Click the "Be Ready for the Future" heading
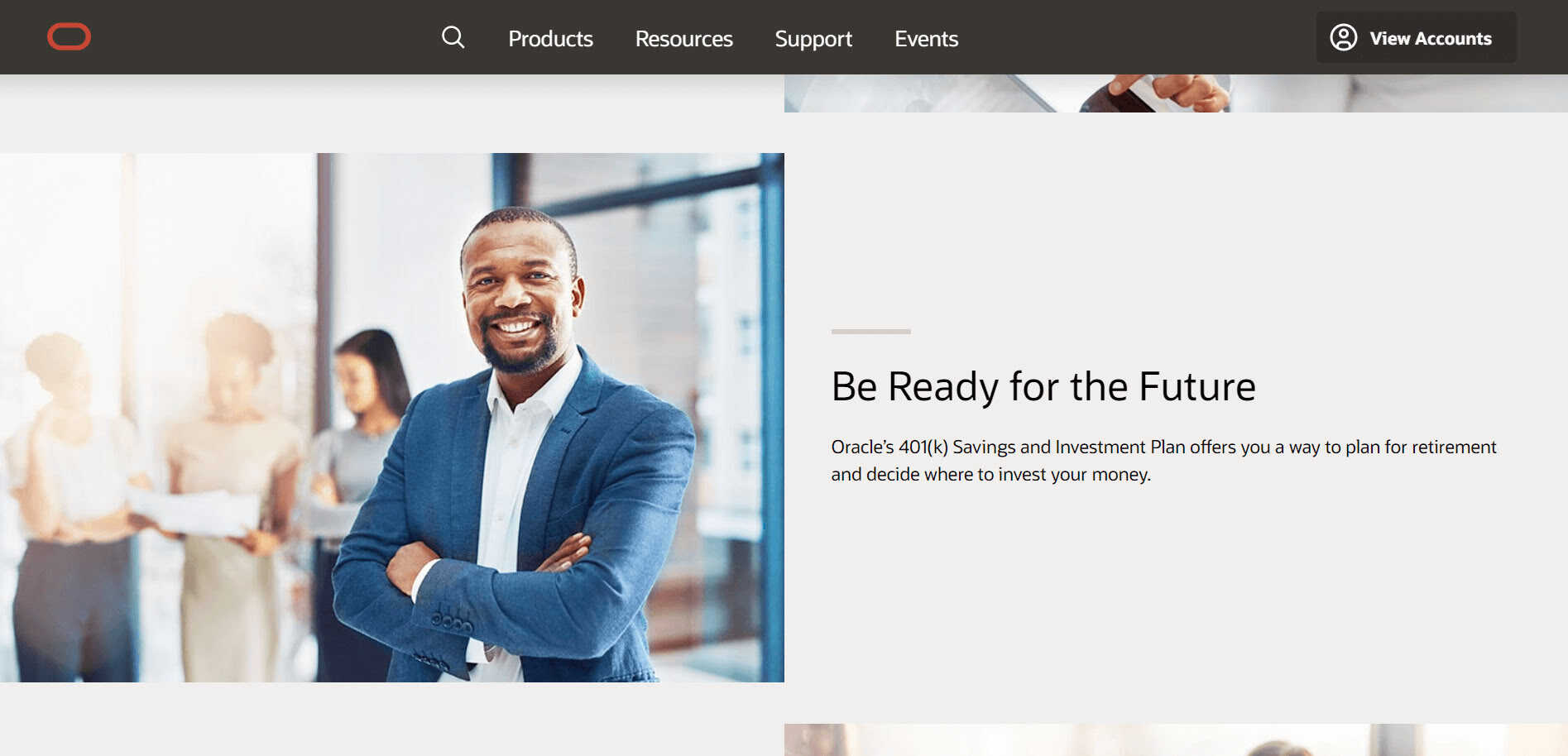1568x756 pixels. click(x=1043, y=386)
